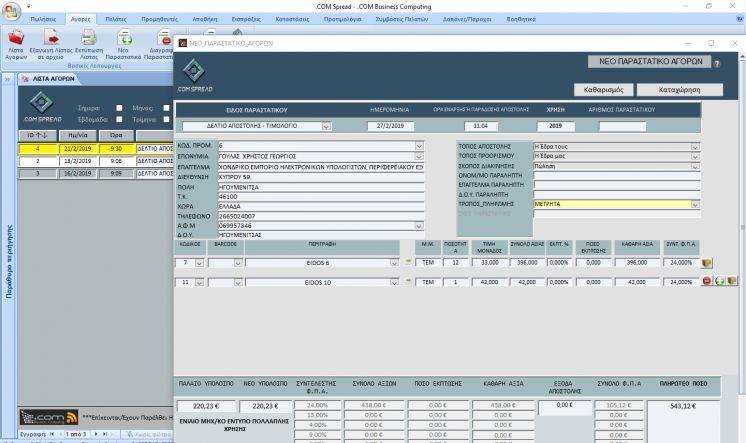
Task: Click the Εξαγωγή Λίστας σε αρχείο icon
Action: tap(51, 37)
